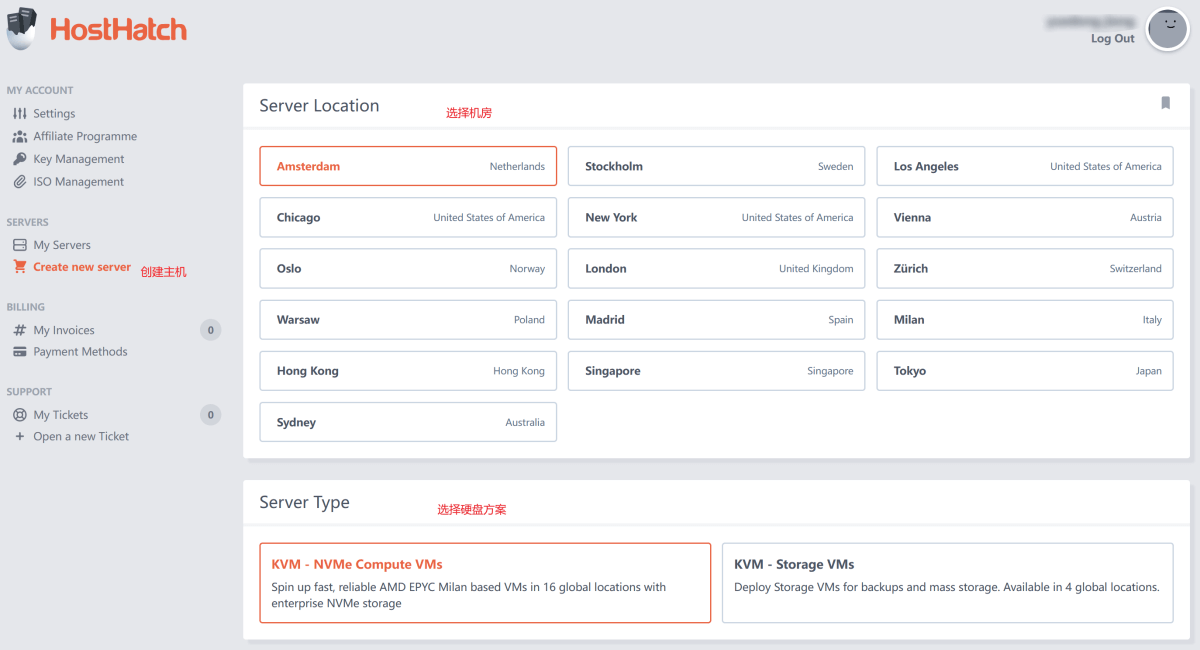Viewport: 1200px width, 650px height.
Task: Open My Tickets
Action: coord(61,415)
